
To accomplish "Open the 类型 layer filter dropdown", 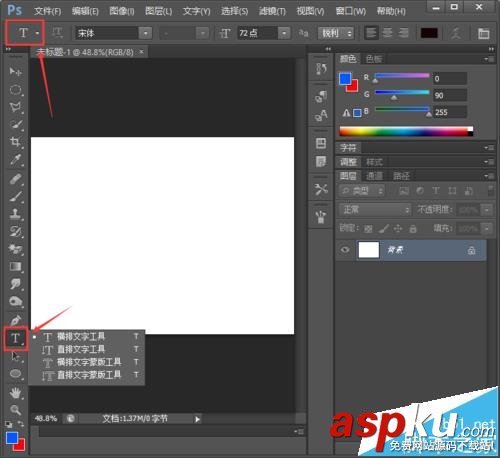I will pos(362,191).
